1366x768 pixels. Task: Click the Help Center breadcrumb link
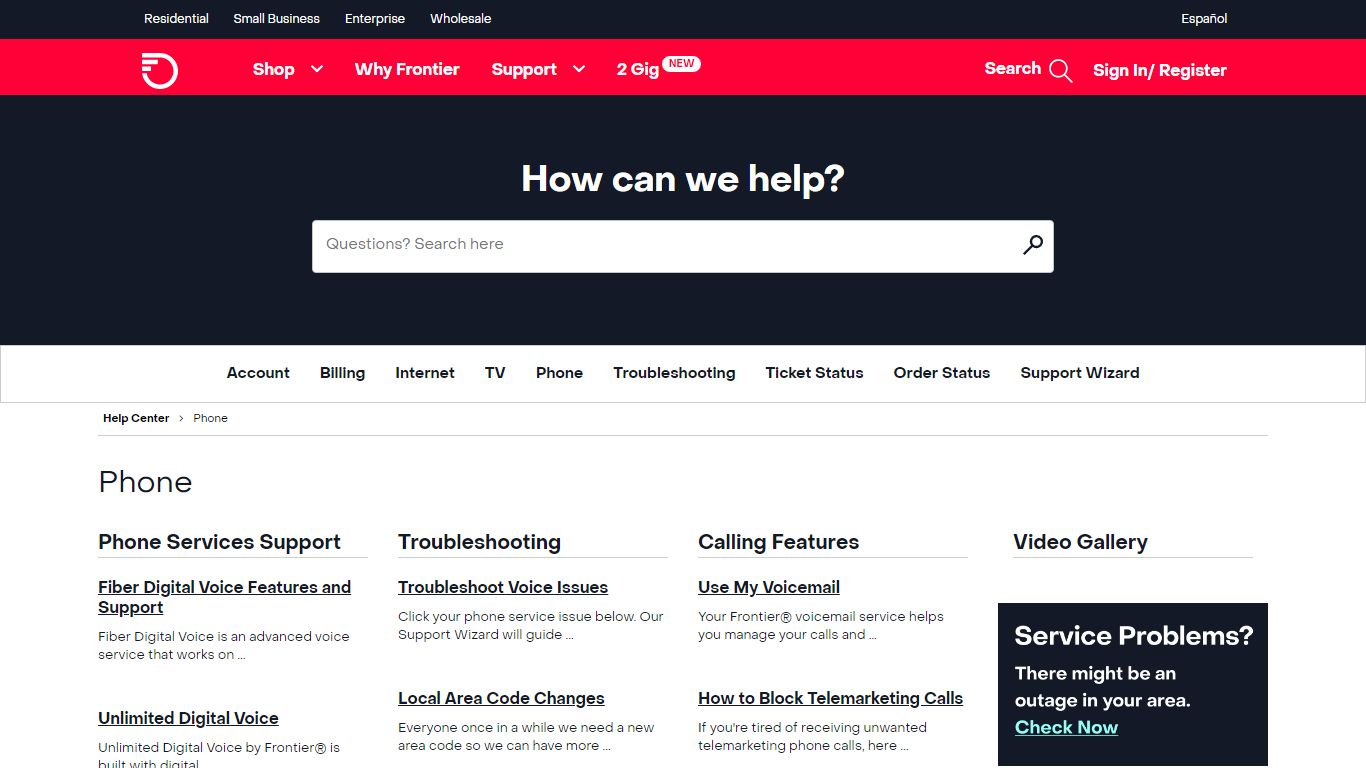tap(136, 418)
